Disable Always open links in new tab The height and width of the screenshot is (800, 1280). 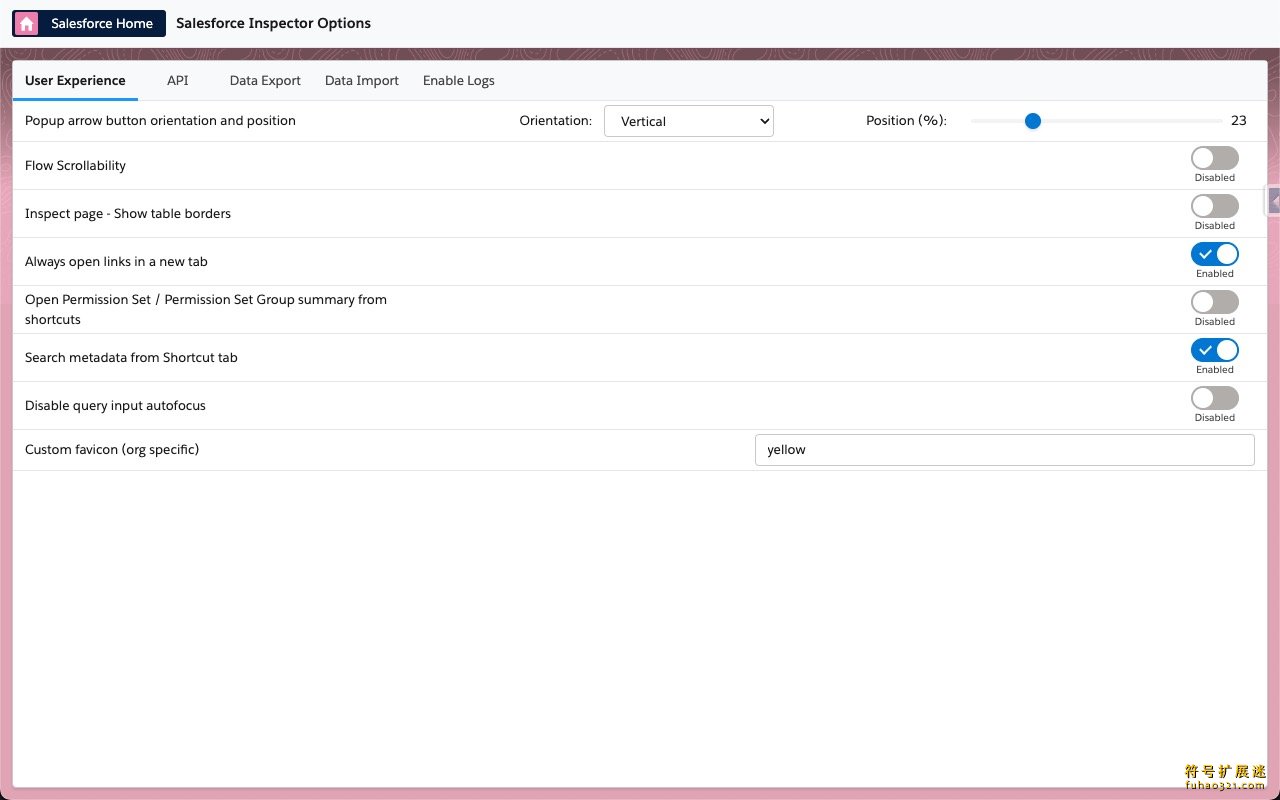pyautogui.click(x=1215, y=254)
